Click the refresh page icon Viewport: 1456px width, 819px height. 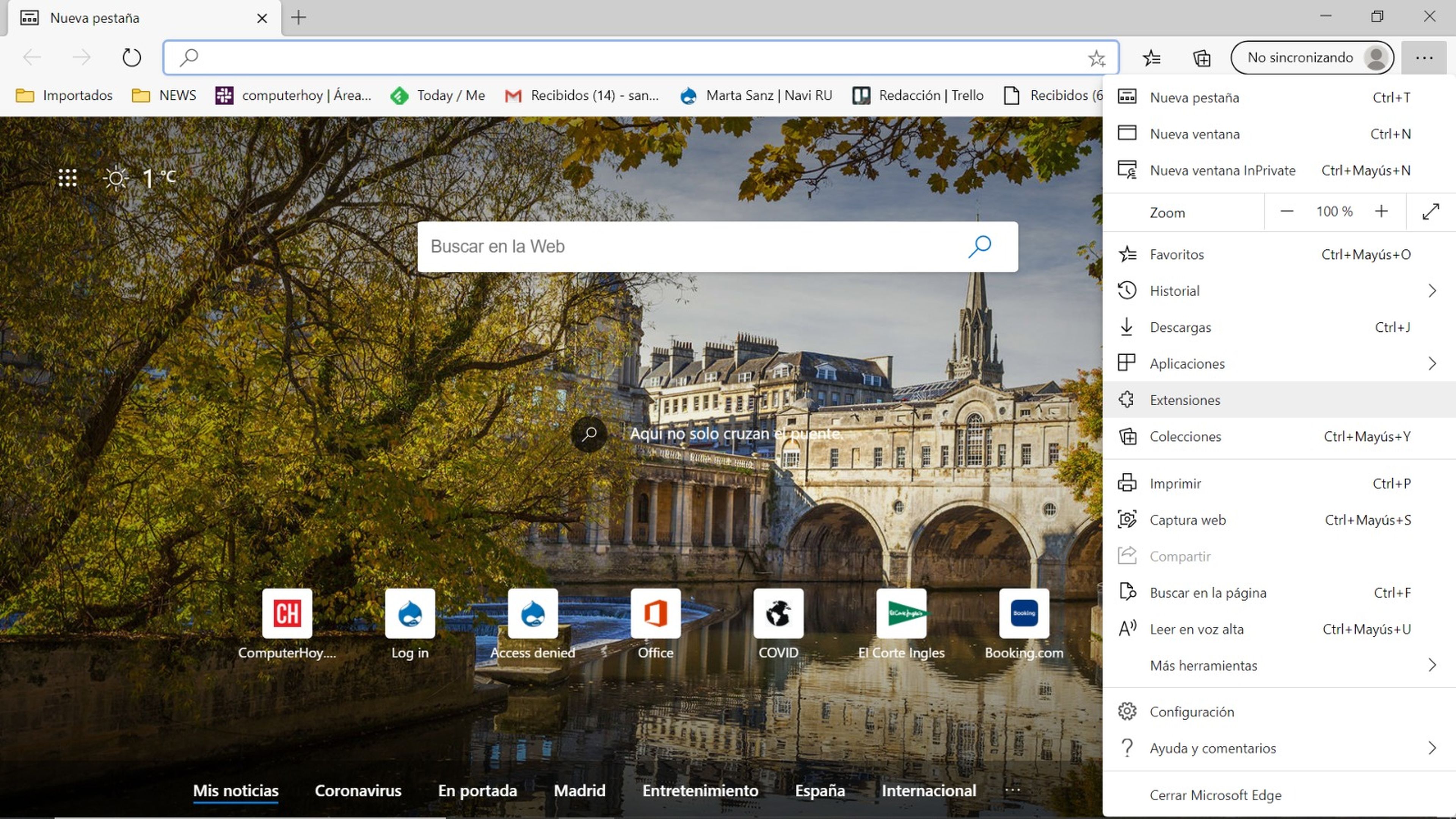click(x=131, y=57)
